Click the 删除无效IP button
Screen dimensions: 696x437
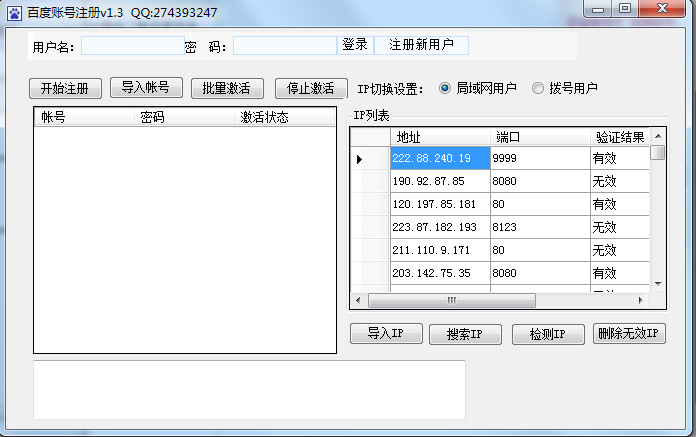point(629,334)
